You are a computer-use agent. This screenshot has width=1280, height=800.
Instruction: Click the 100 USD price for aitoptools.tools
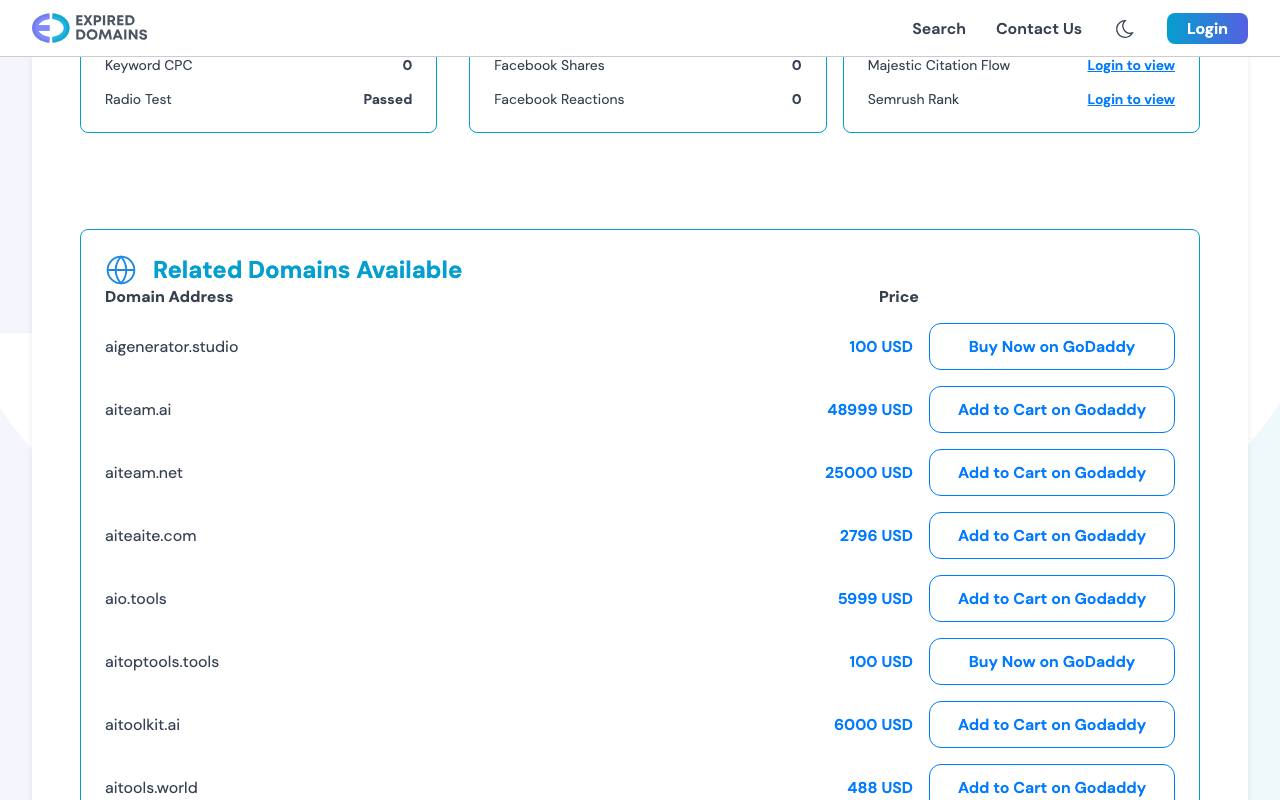(x=881, y=662)
